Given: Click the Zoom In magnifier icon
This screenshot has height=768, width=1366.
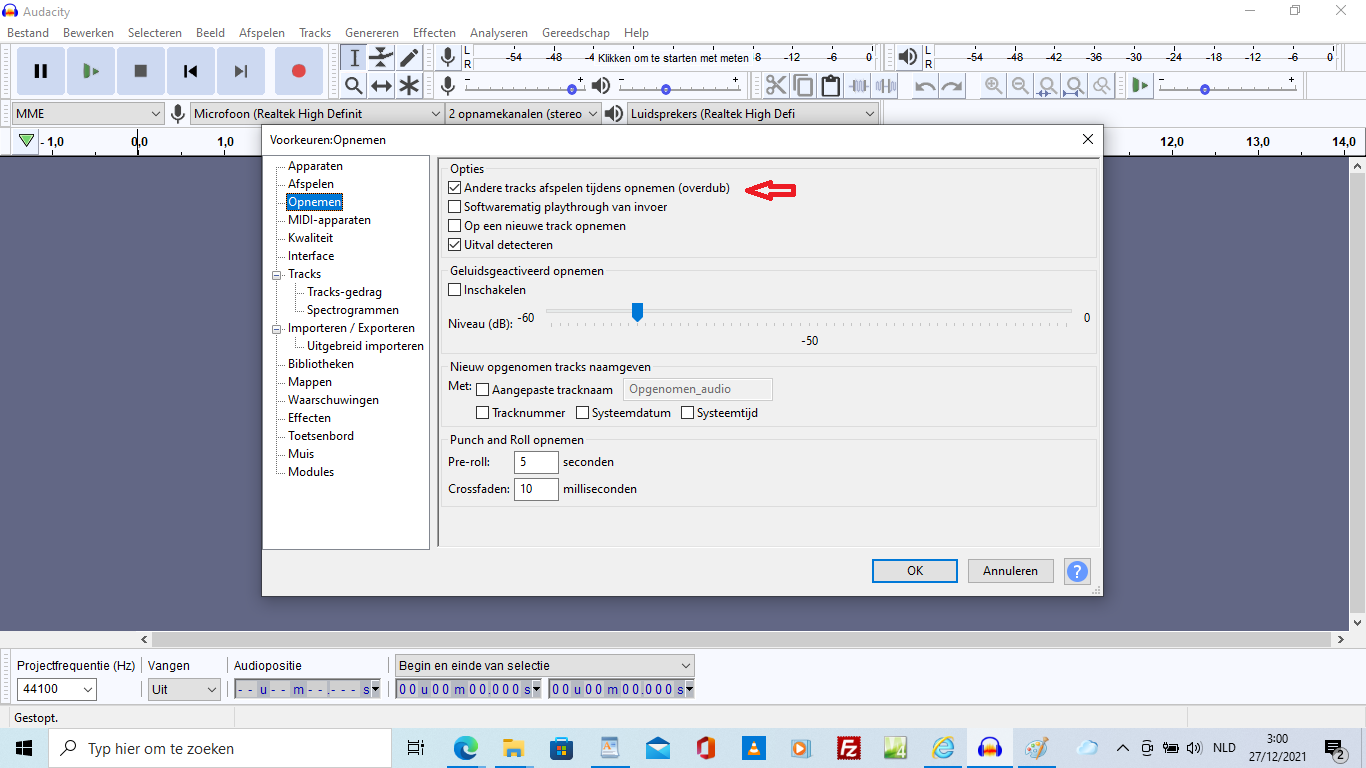Looking at the screenshot, I should tap(993, 86).
